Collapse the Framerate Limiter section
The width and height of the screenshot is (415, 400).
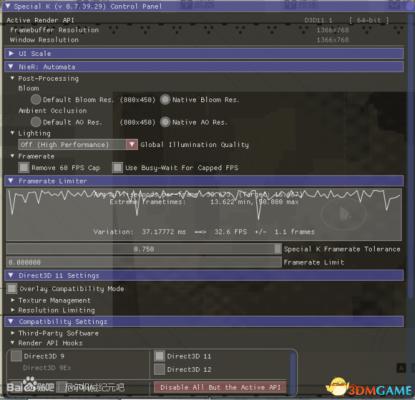click(204, 181)
